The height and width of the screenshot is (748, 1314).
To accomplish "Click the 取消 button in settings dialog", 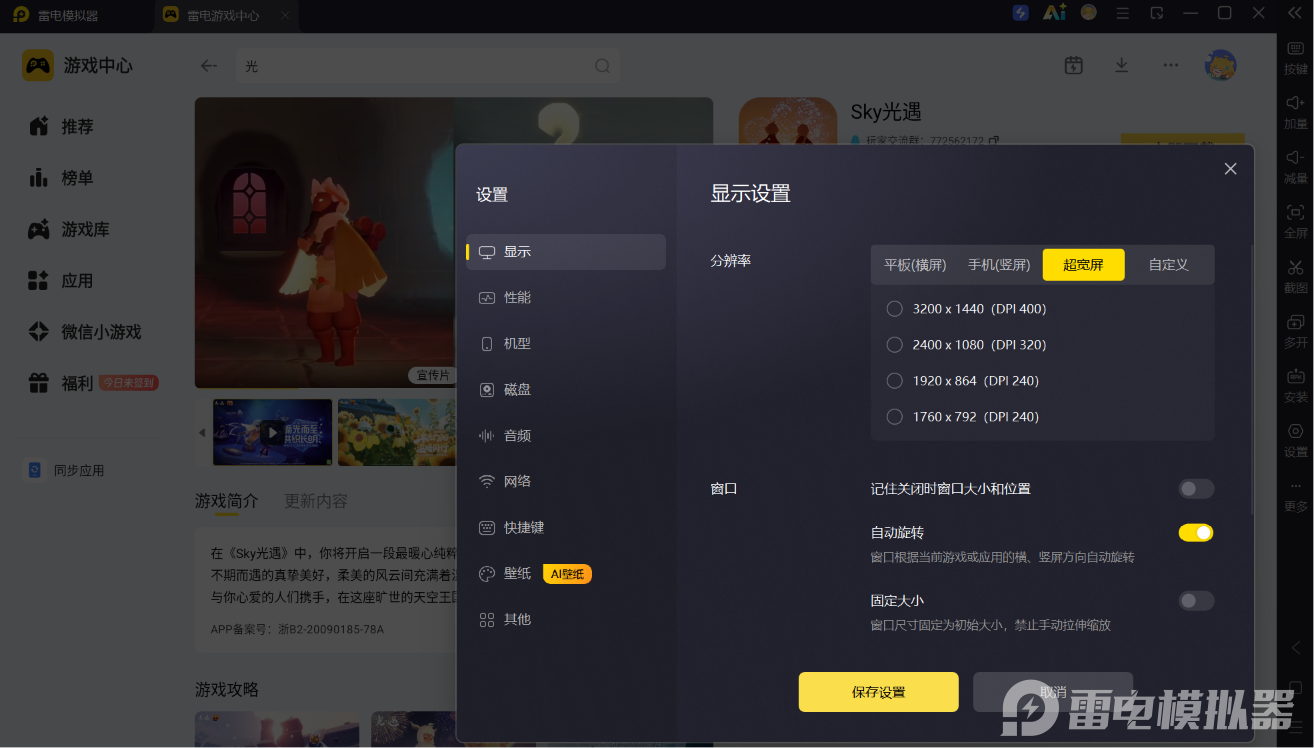I will pyautogui.click(x=1053, y=692).
